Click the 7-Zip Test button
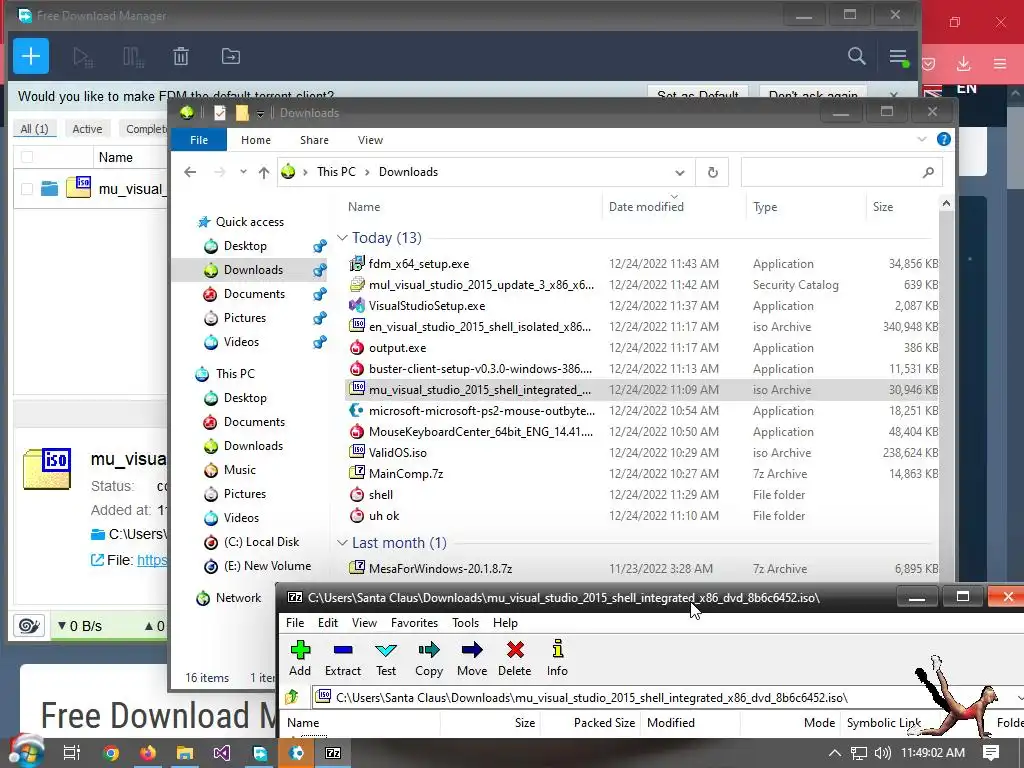Viewport: 1024px width, 768px height. [x=386, y=658]
